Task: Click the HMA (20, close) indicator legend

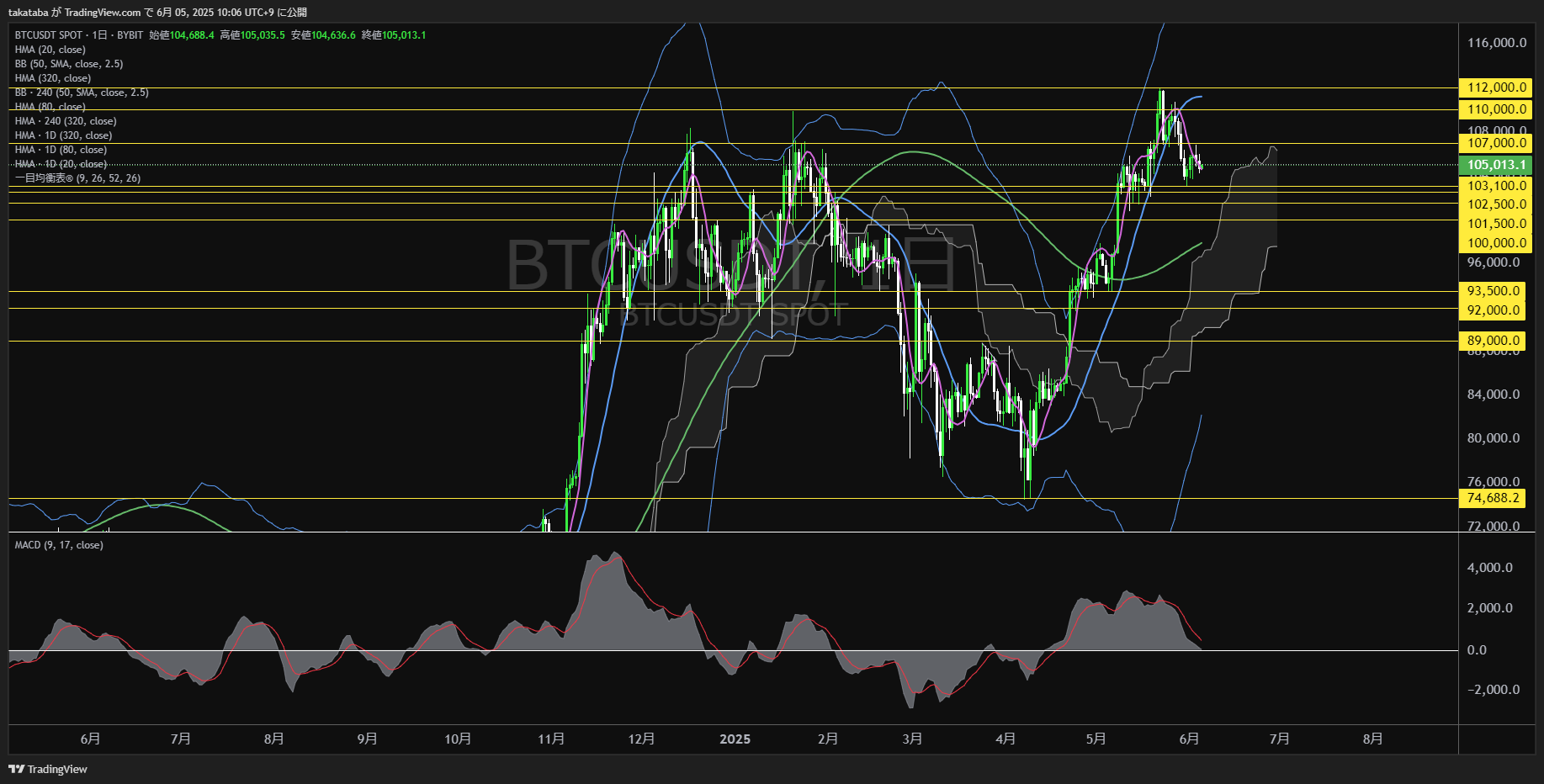Action: [50, 50]
